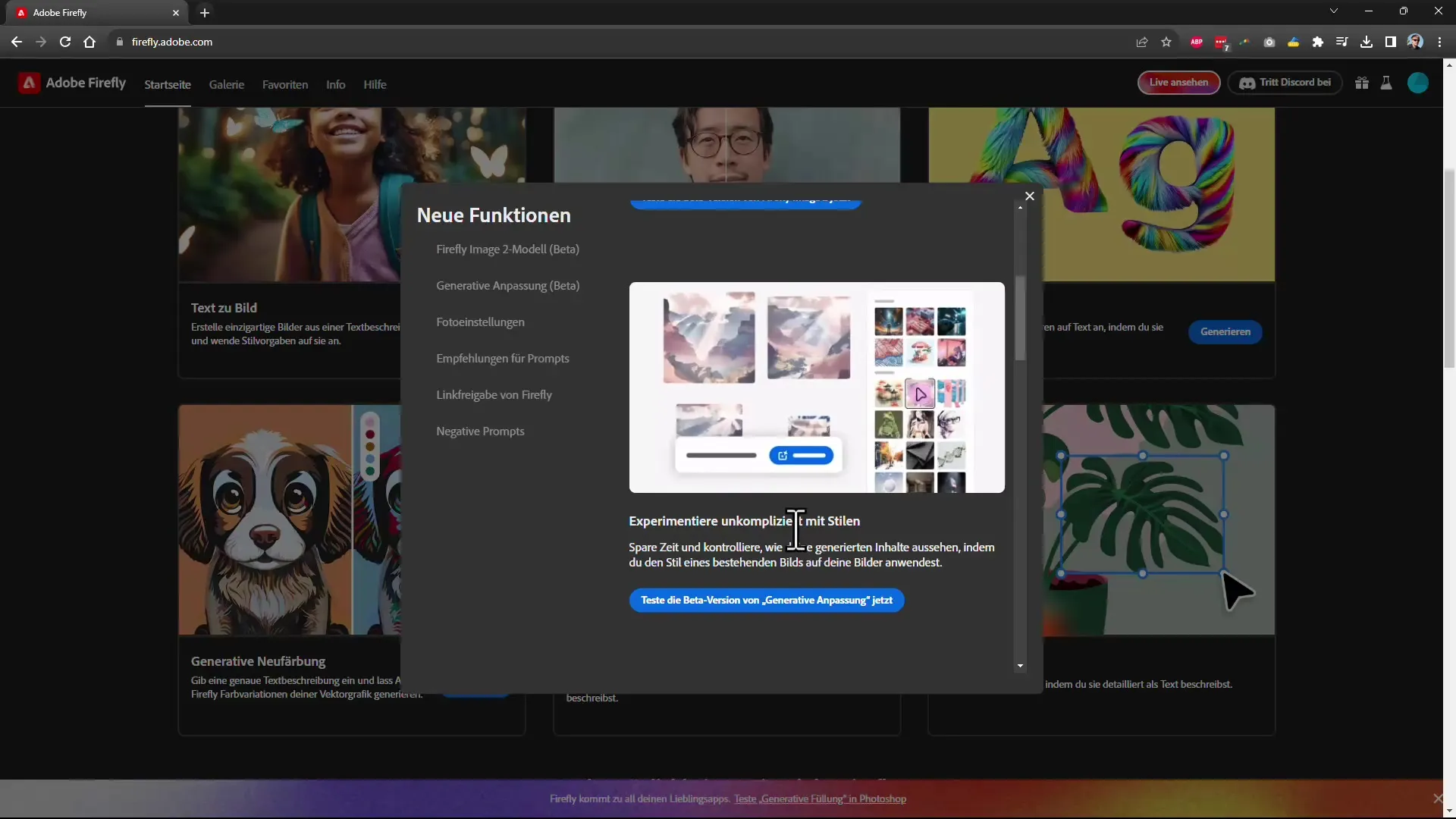Click the Text zu Bild card image
This screenshot has height=819, width=1456.
tap(289, 194)
